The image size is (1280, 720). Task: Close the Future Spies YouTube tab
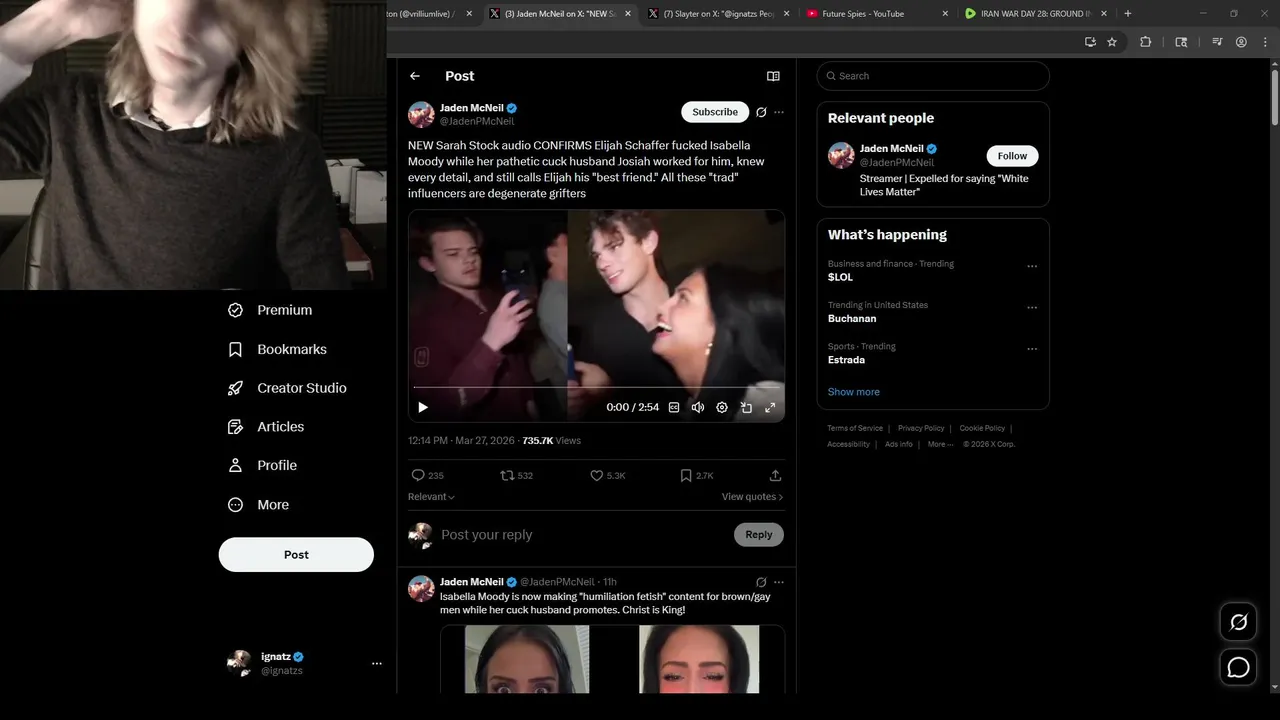click(945, 14)
